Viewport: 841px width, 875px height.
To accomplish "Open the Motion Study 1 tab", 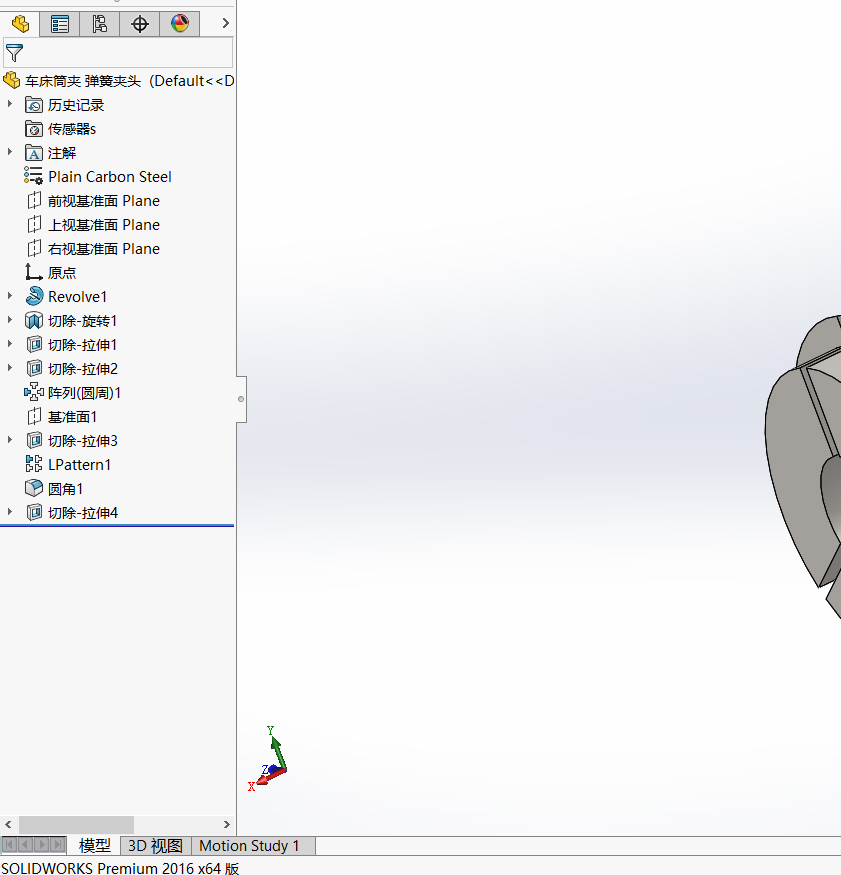I will pyautogui.click(x=249, y=846).
